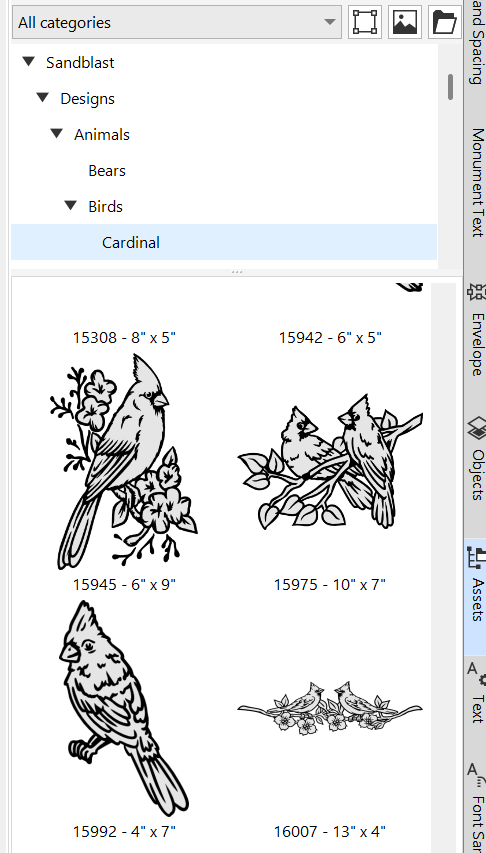Select wide cardinal pair thumbnail 16007
The image size is (486, 853).
pos(330,708)
